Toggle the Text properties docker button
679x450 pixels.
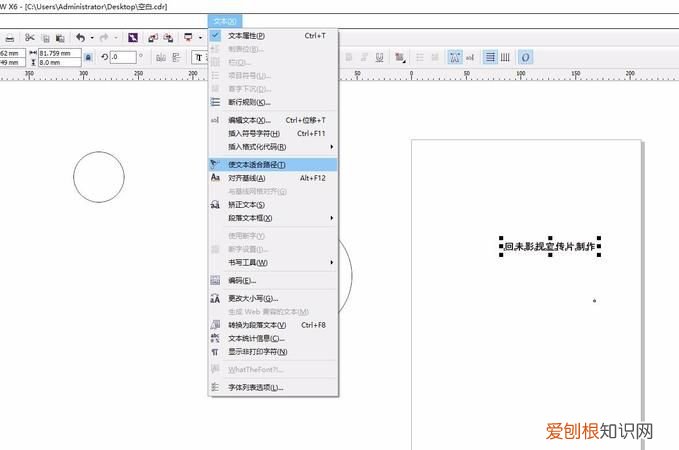tap(455, 57)
